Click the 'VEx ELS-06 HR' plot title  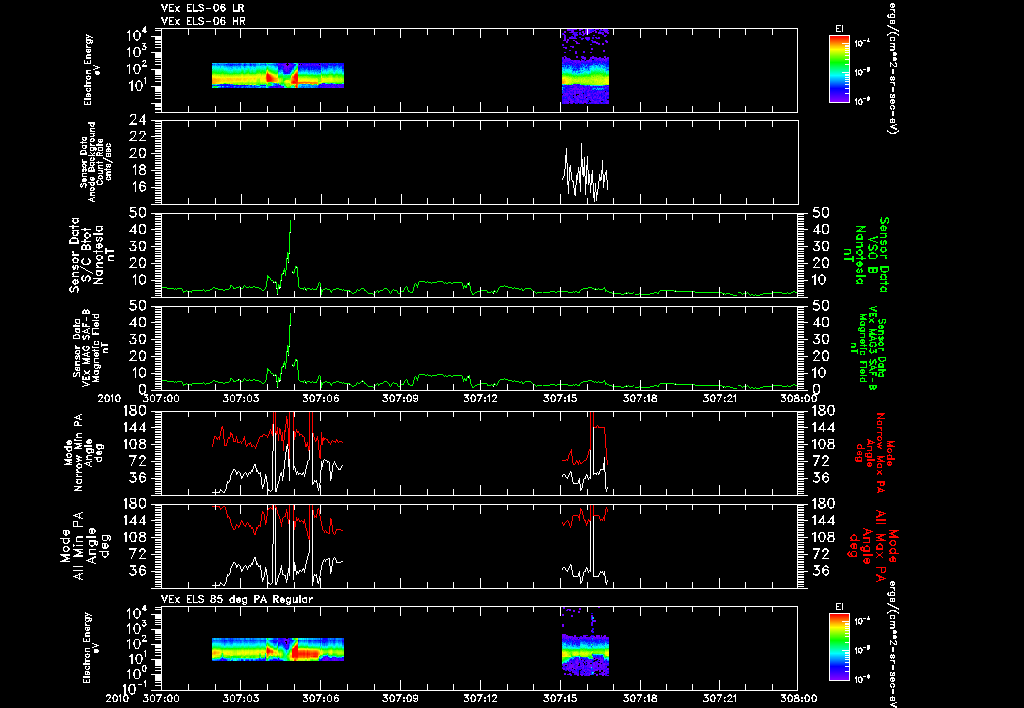point(203,21)
